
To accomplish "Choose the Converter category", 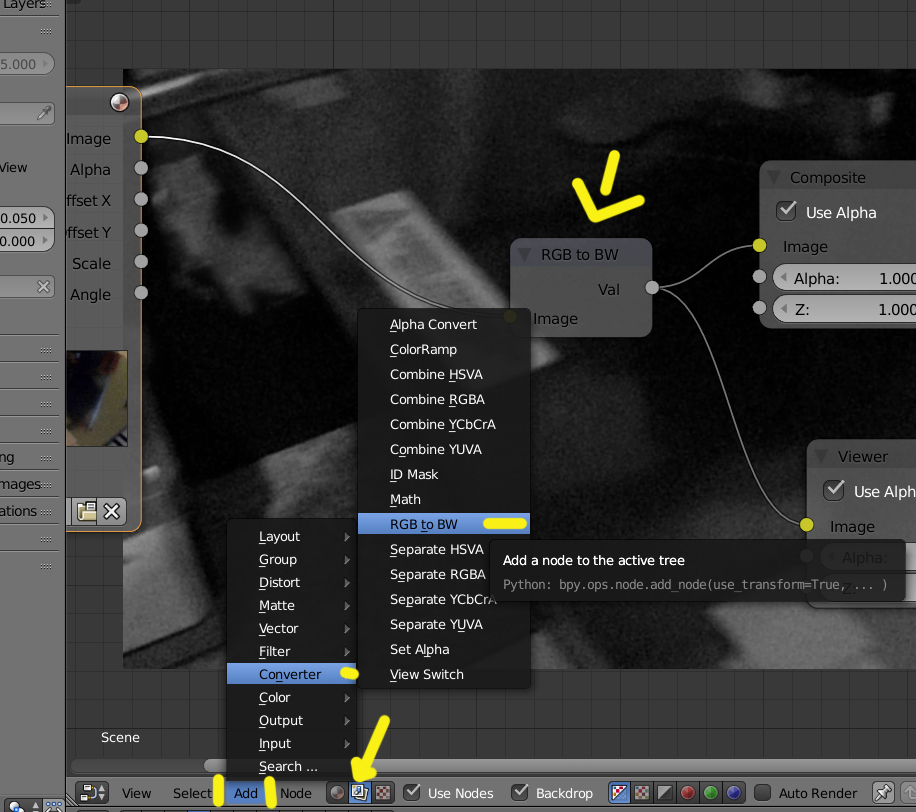I will pos(292,674).
